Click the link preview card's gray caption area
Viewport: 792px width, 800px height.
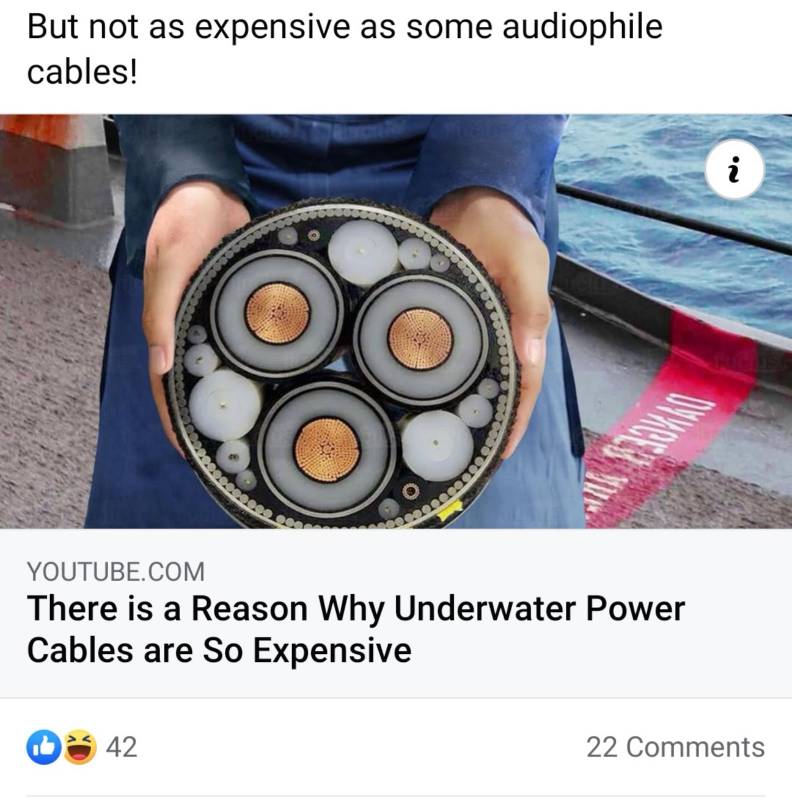pos(396,613)
